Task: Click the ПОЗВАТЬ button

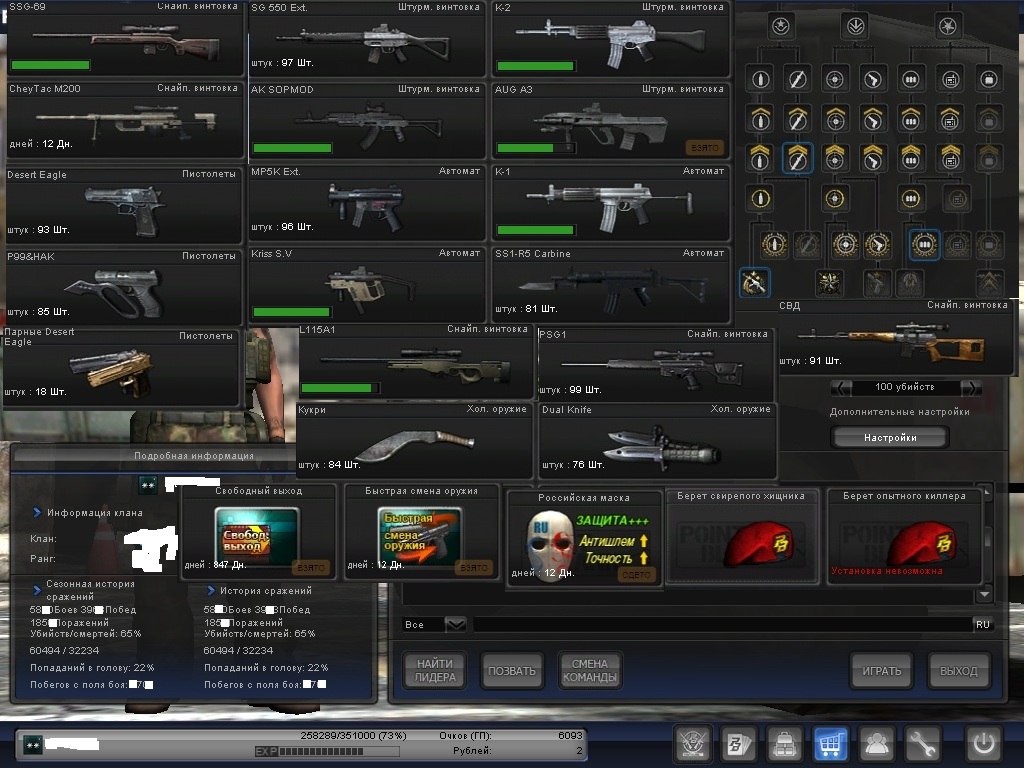Action: pyautogui.click(x=512, y=671)
